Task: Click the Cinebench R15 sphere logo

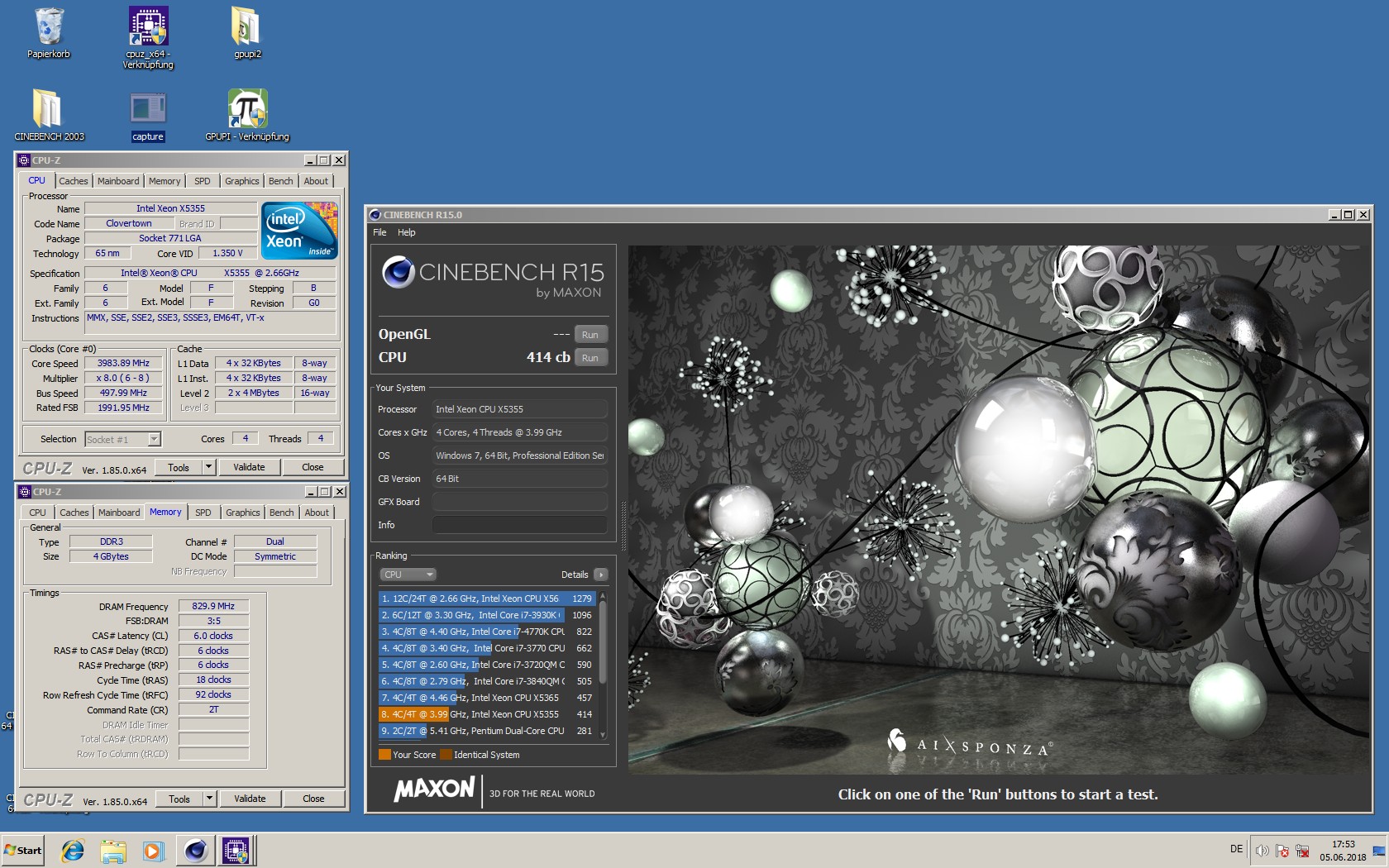Action: (399, 272)
